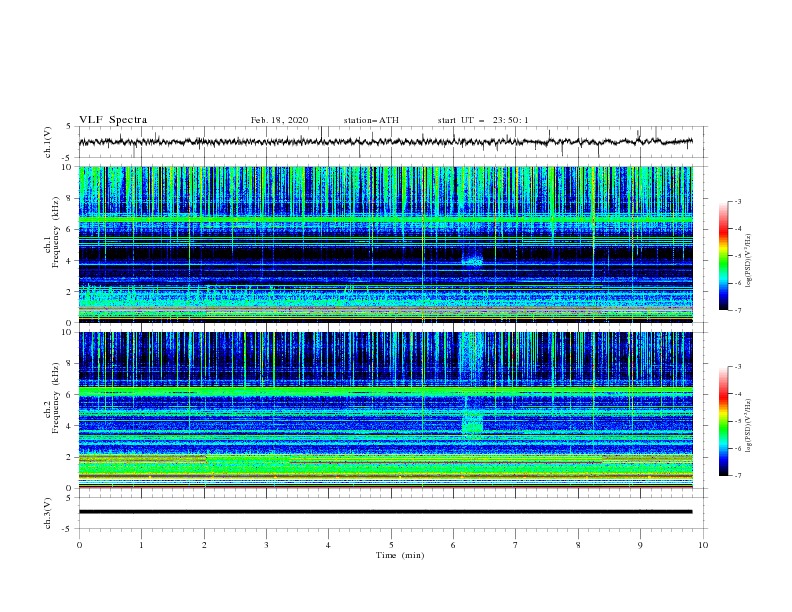Click time-axis tick label "4"
This screenshot has height=612, width=792.
point(329,545)
